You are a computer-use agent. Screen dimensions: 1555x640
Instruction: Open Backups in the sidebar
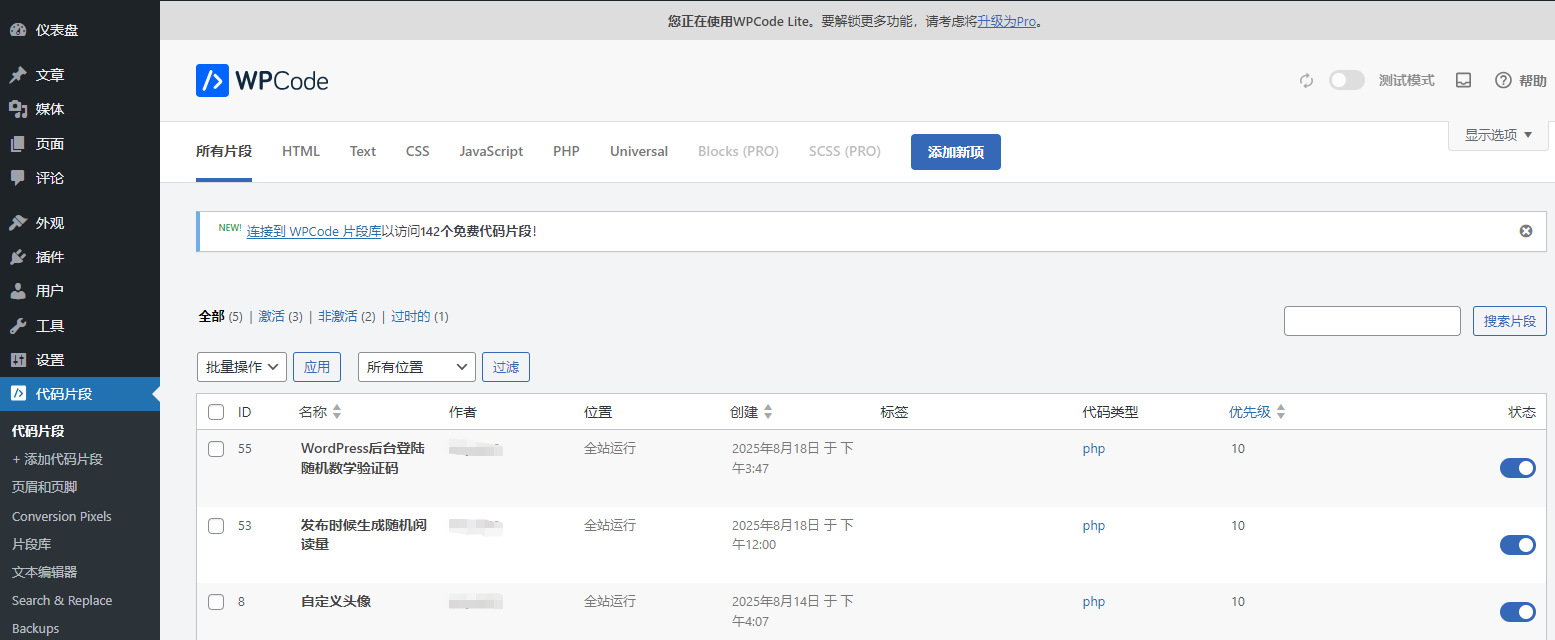36,629
